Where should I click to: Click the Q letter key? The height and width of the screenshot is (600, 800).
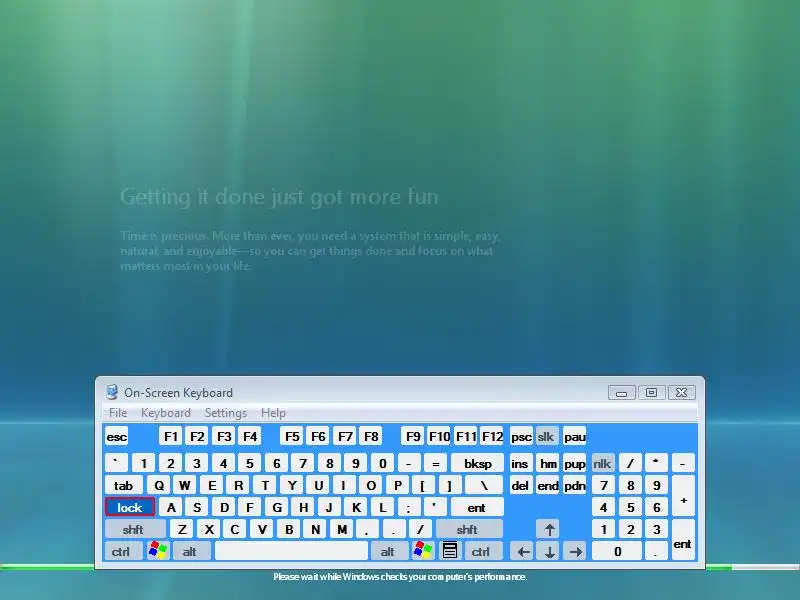(x=159, y=485)
